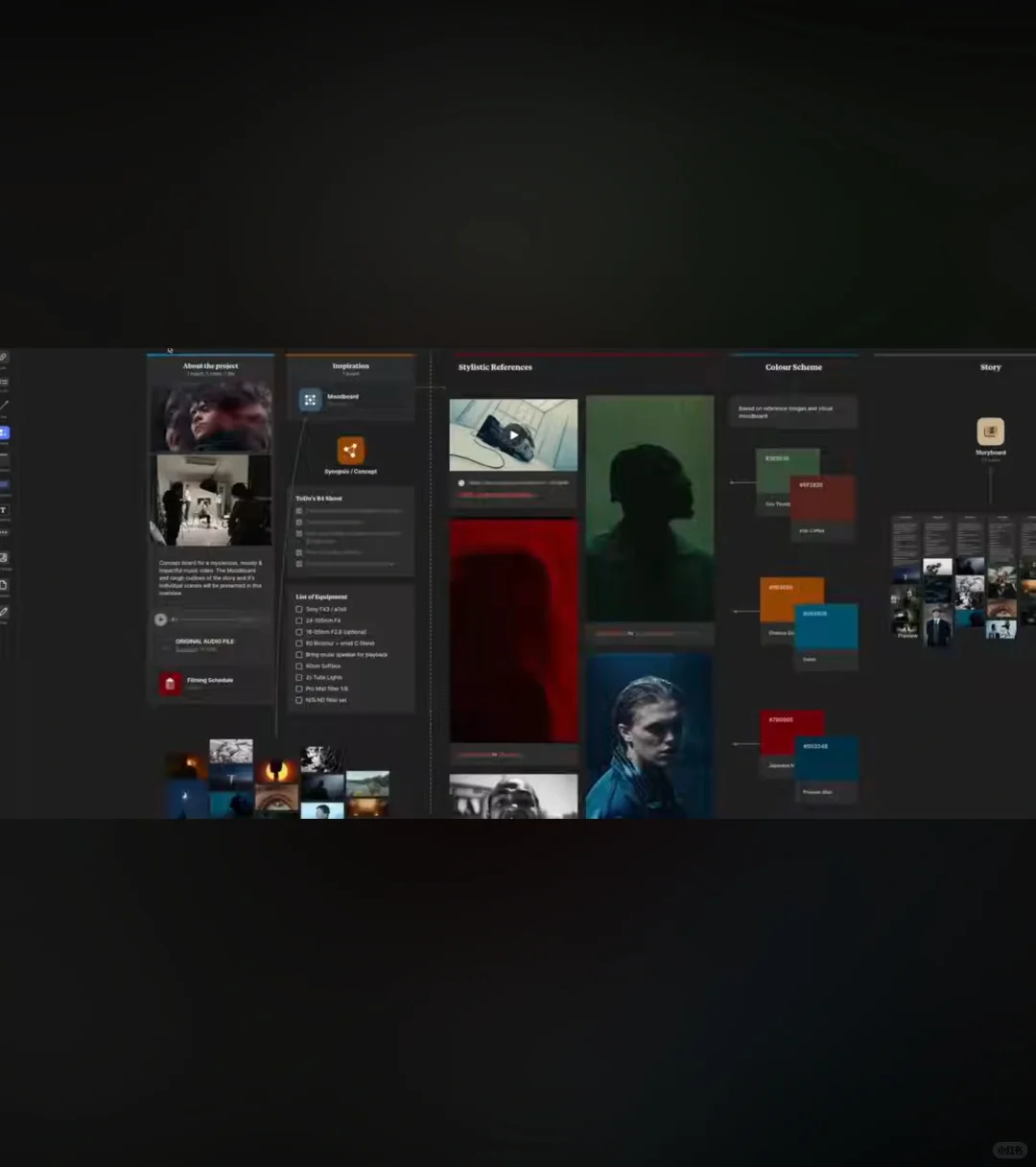Open the blue wet-hair portrait image

click(x=649, y=736)
